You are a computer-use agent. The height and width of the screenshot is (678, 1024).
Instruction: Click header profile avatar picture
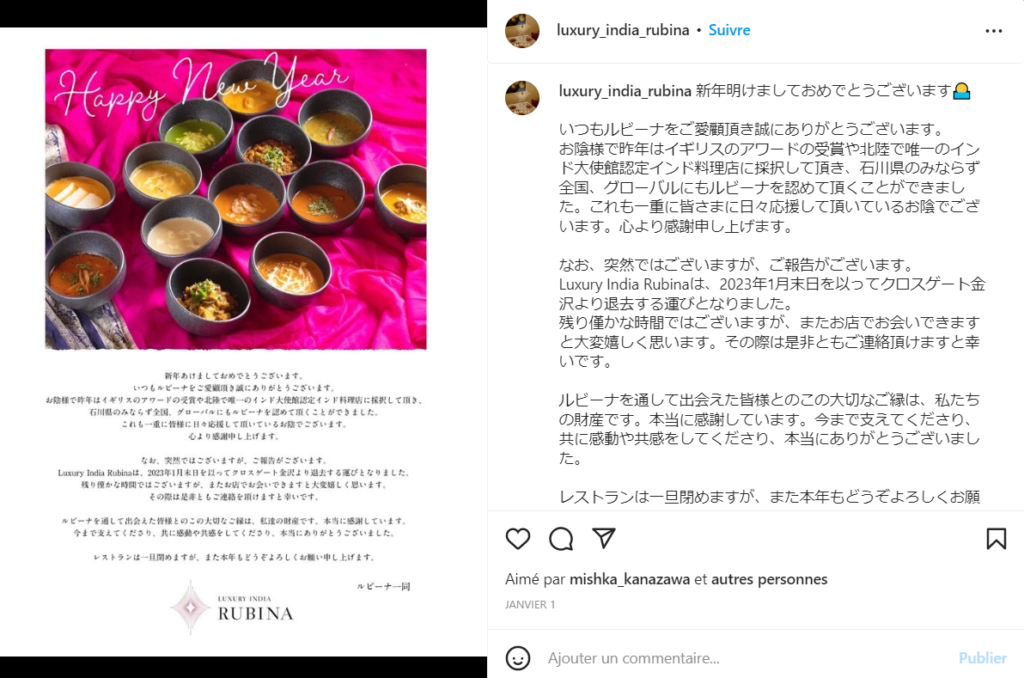pos(522,30)
